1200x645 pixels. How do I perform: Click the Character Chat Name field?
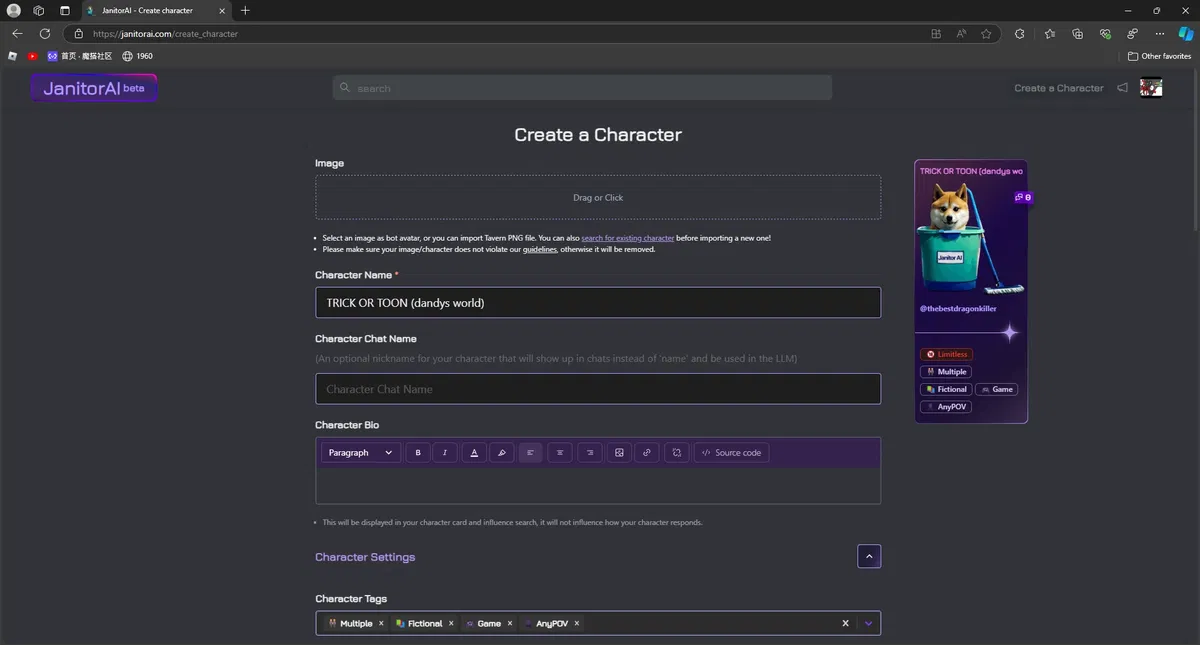(x=597, y=389)
